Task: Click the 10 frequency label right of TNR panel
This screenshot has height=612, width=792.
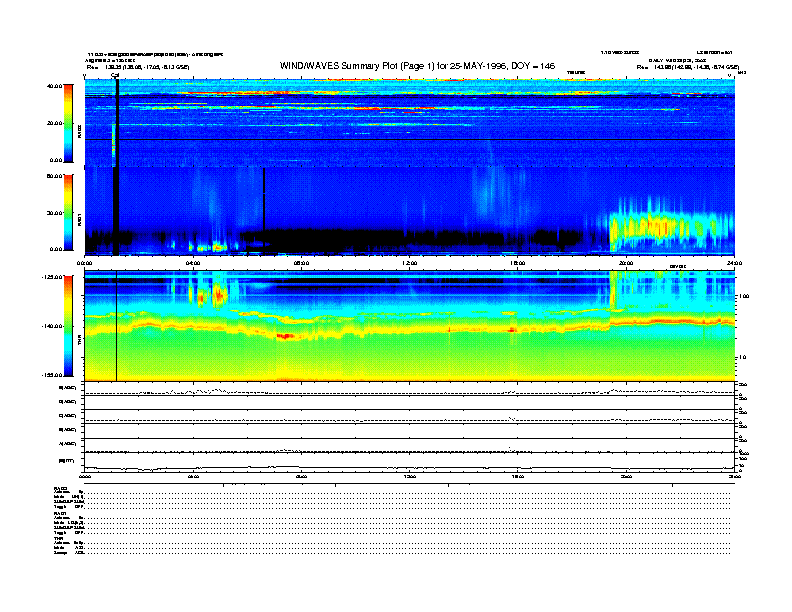Action: pos(741,358)
